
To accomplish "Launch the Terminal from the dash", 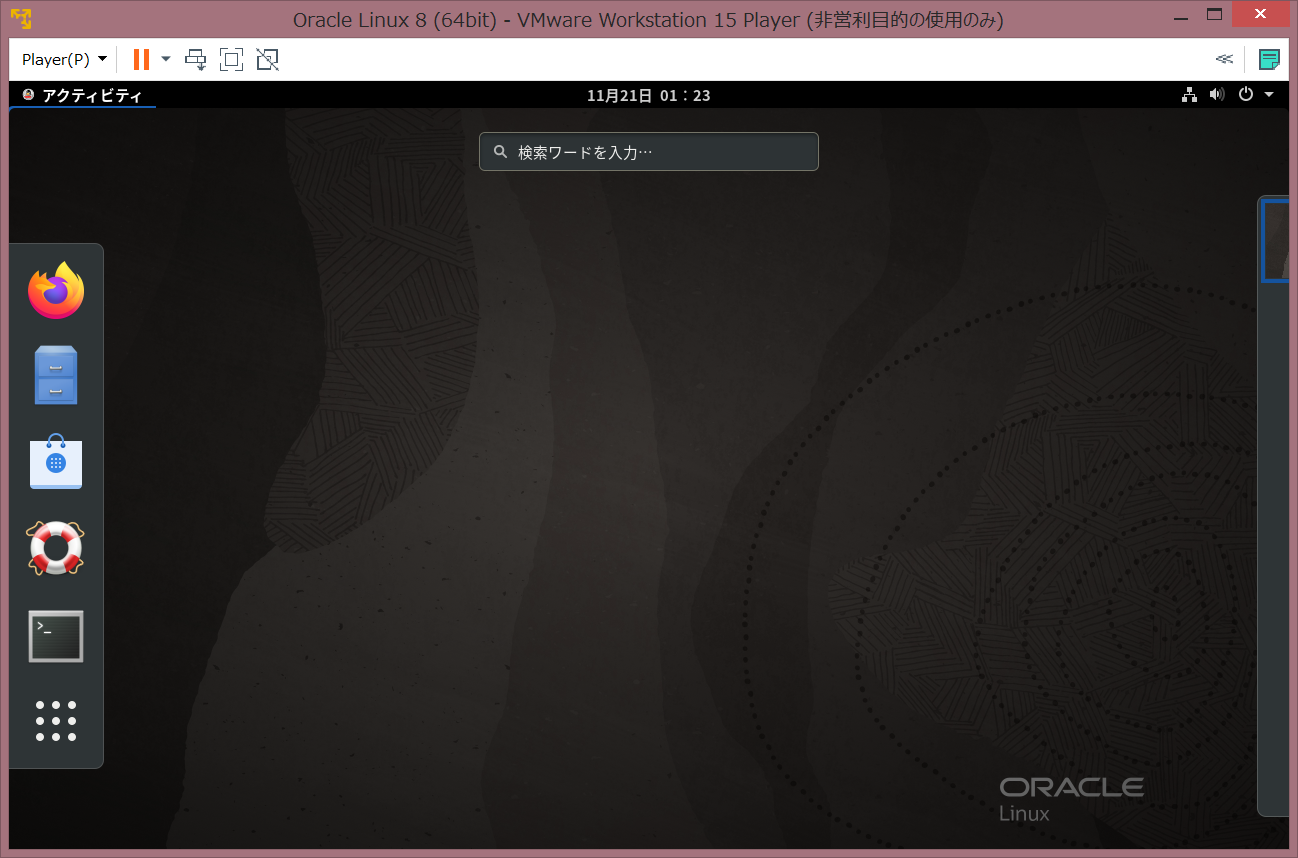I will 56,636.
